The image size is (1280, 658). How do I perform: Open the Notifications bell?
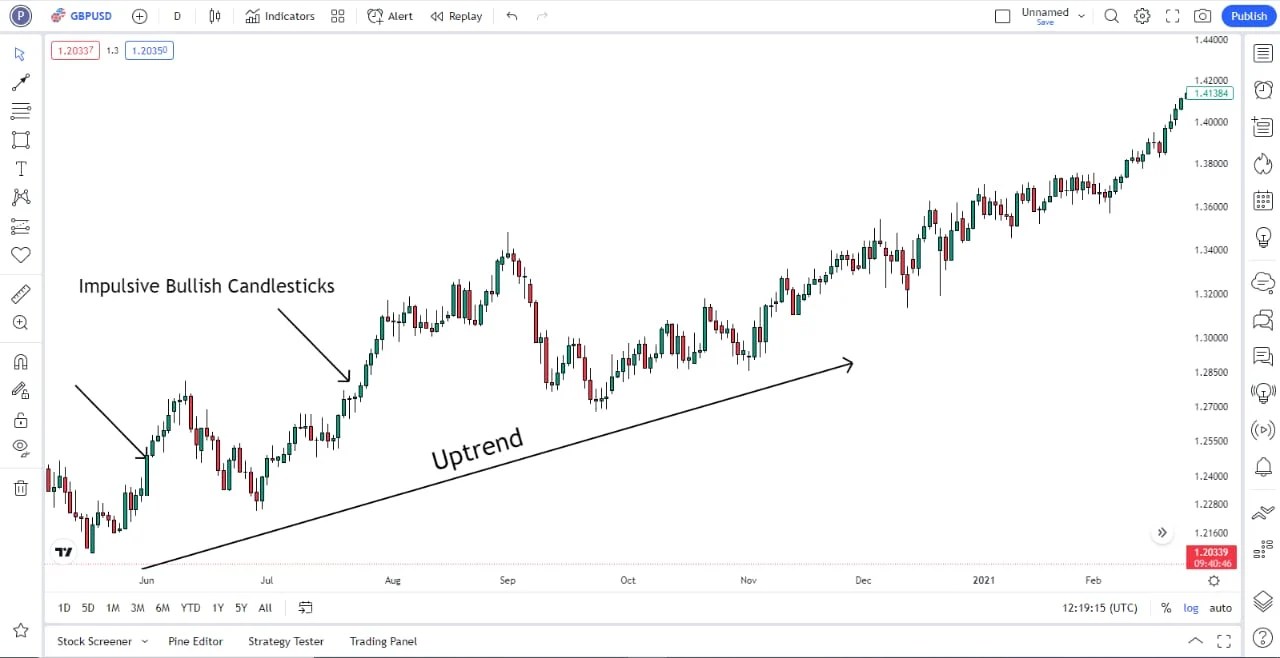tap(1262, 466)
